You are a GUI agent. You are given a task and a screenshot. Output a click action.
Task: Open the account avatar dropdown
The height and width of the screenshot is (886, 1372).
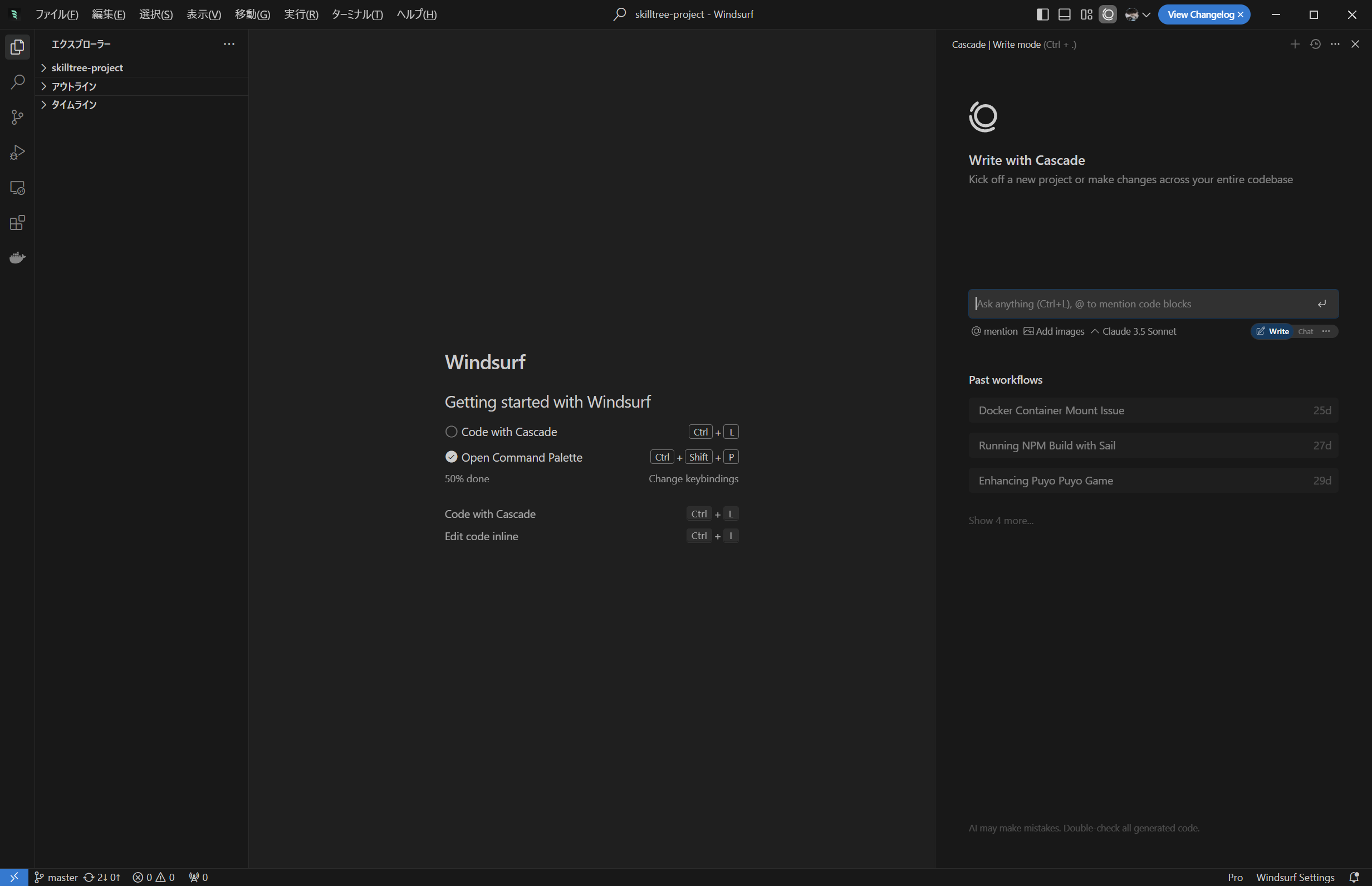pyautogui.click(x=1137, y=14)
